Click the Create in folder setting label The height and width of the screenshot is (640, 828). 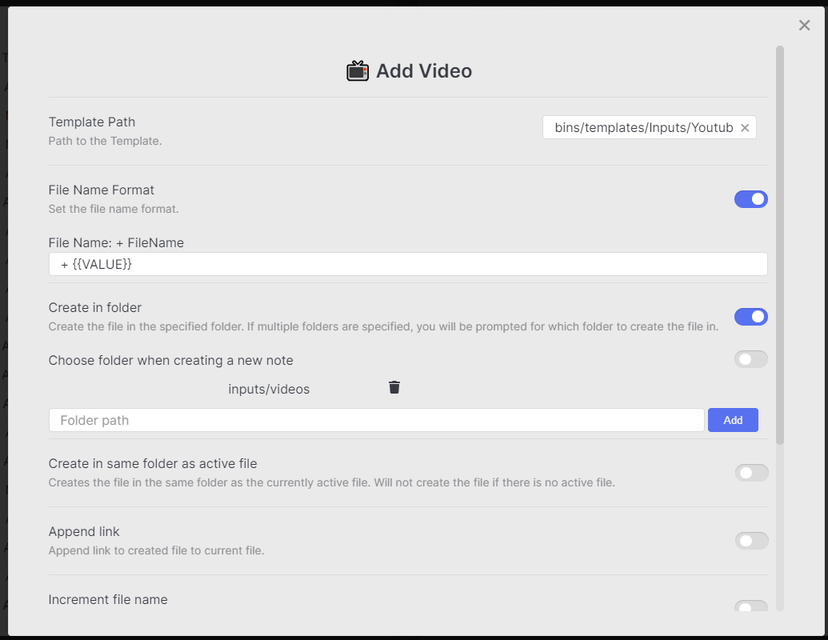click(x=95, y=308)
